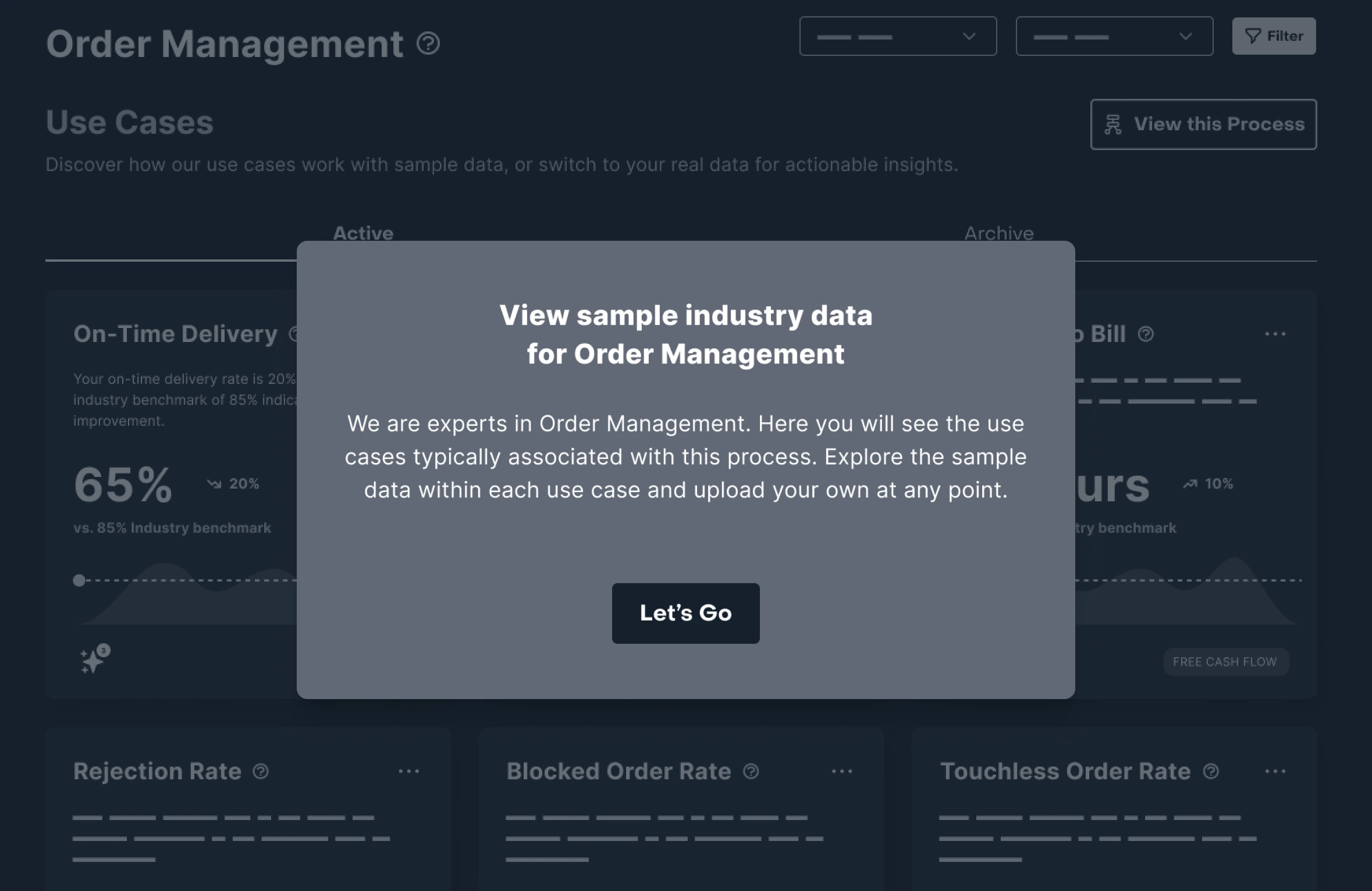The width and height of the screenshot is (1372, 891).
Task: Click help icon beside Order Management title
Action: [x=428, y=44]
